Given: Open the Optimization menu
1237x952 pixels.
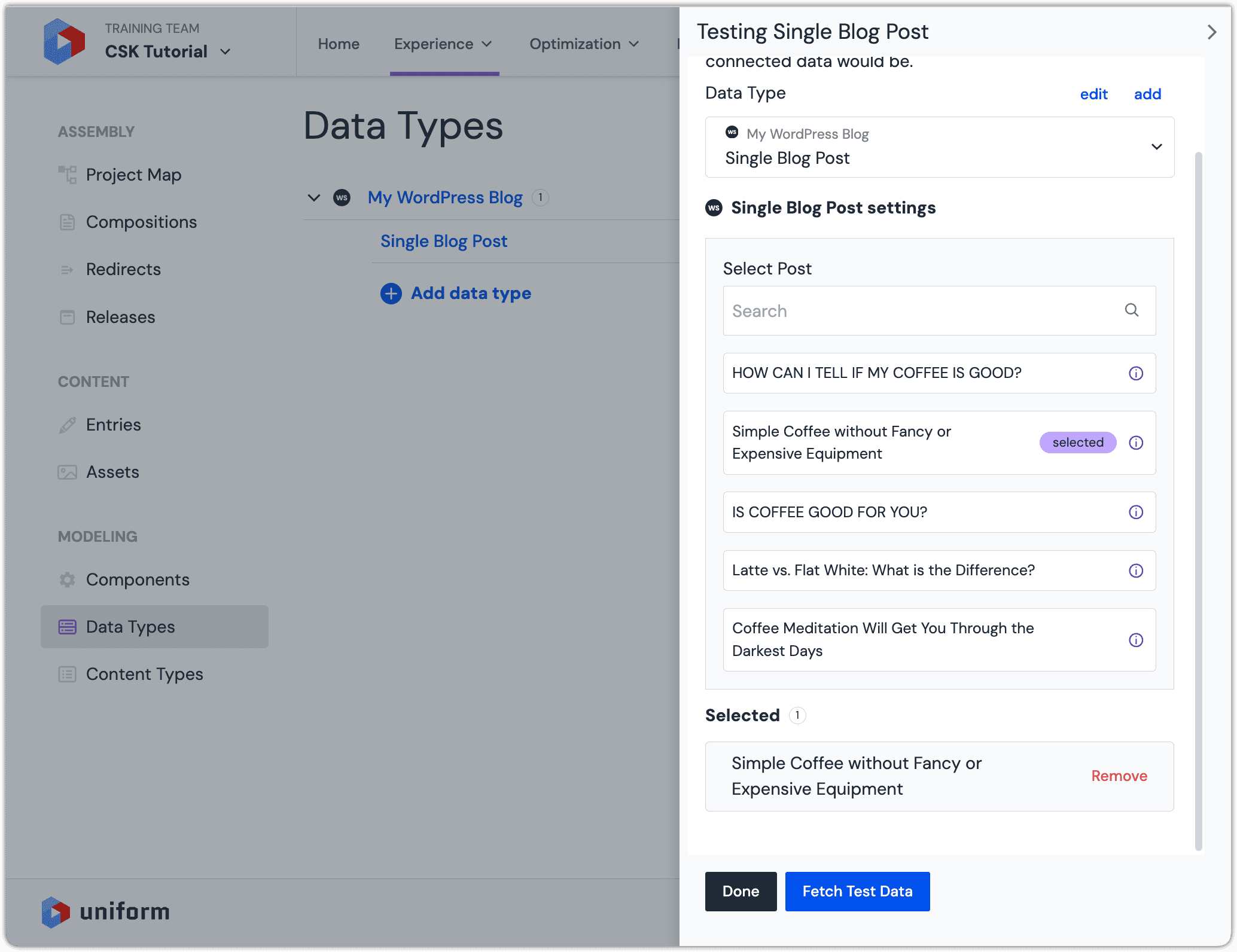Looking at the screenshot, I should 584,44.
